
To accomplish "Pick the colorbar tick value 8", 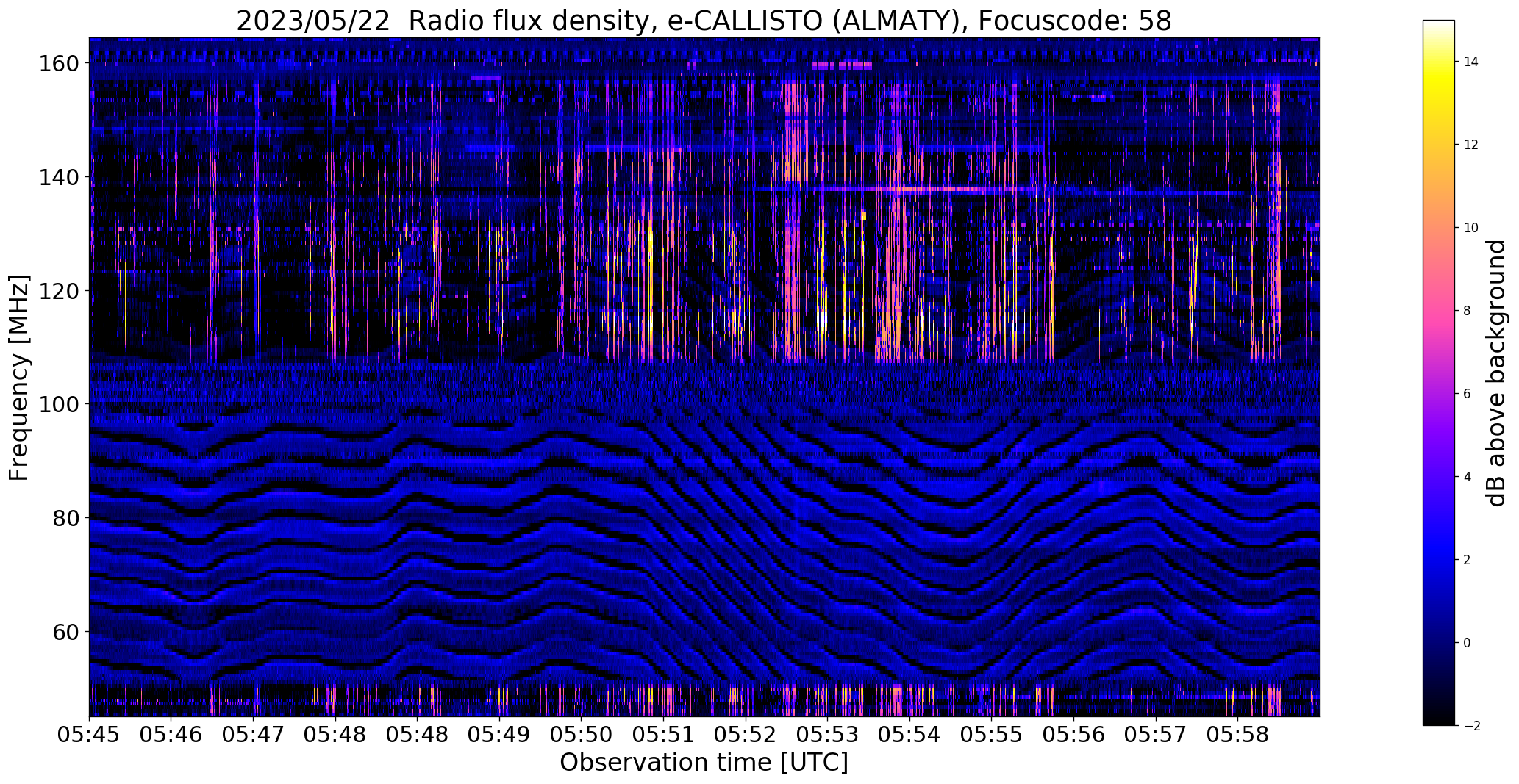I will 1467,311.
